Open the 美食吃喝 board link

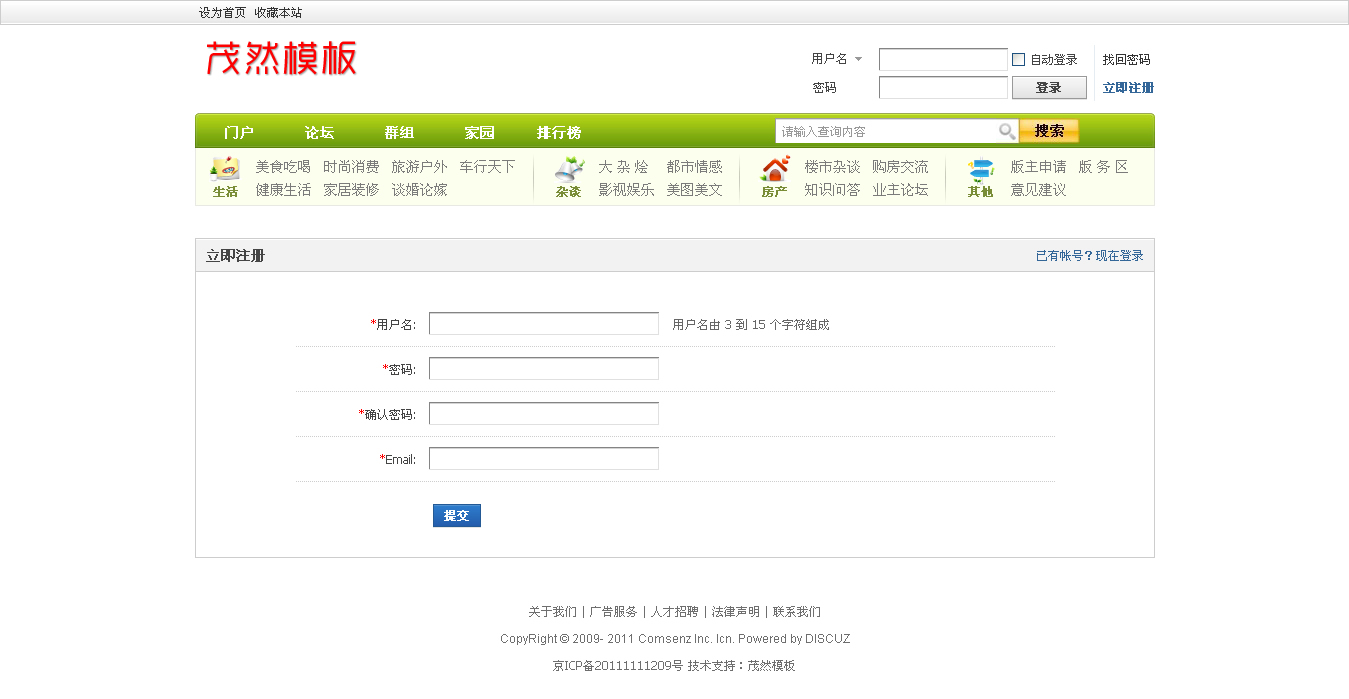point(283,167)
